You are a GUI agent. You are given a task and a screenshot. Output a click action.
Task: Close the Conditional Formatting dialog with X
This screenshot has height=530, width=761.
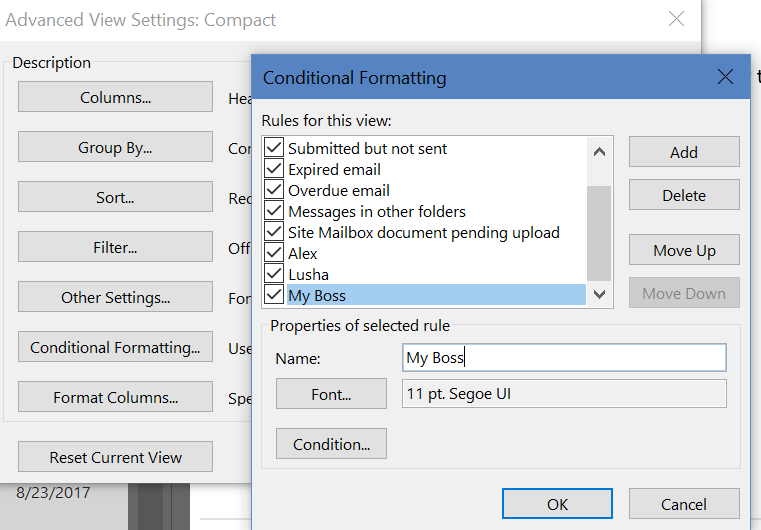[727, 77]
